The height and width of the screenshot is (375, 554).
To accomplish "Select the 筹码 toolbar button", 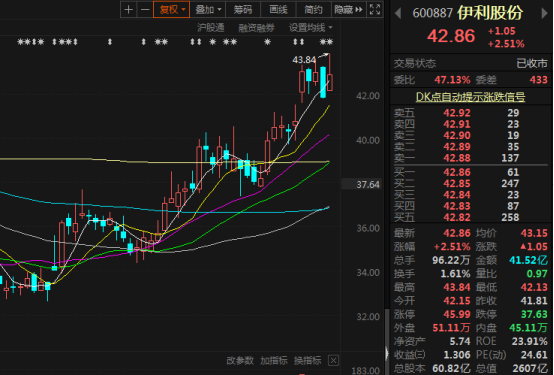I will coord(243,10).
